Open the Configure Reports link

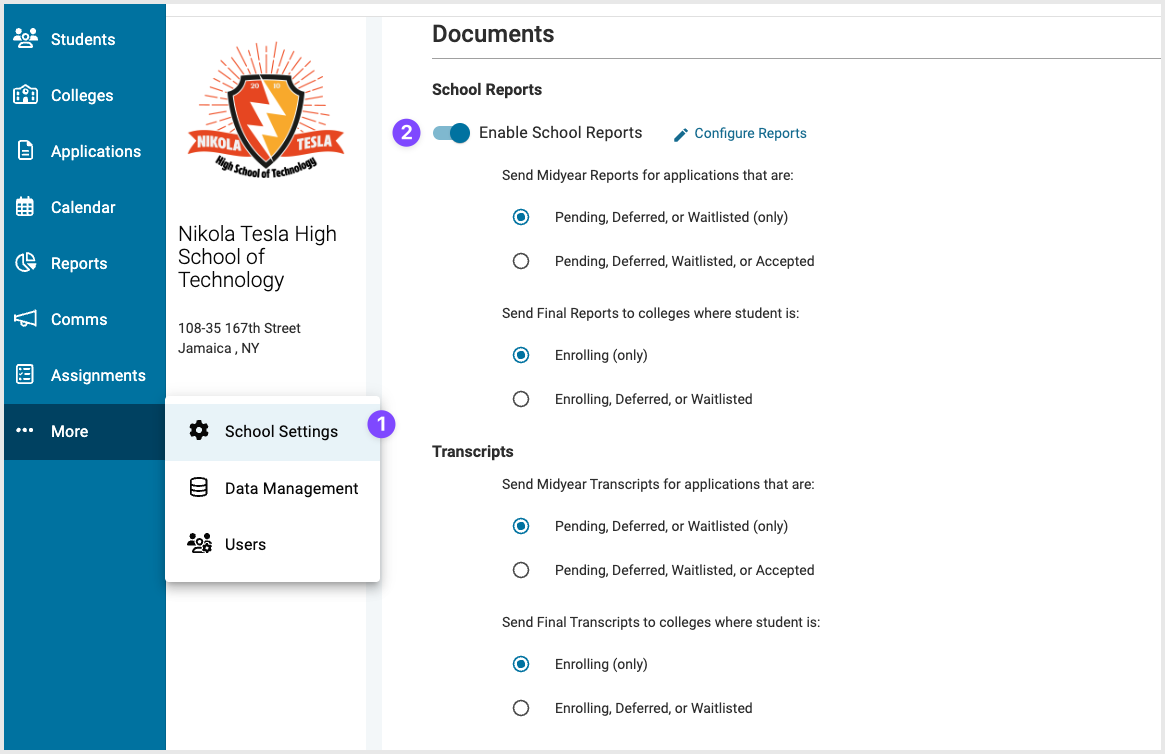750,133
